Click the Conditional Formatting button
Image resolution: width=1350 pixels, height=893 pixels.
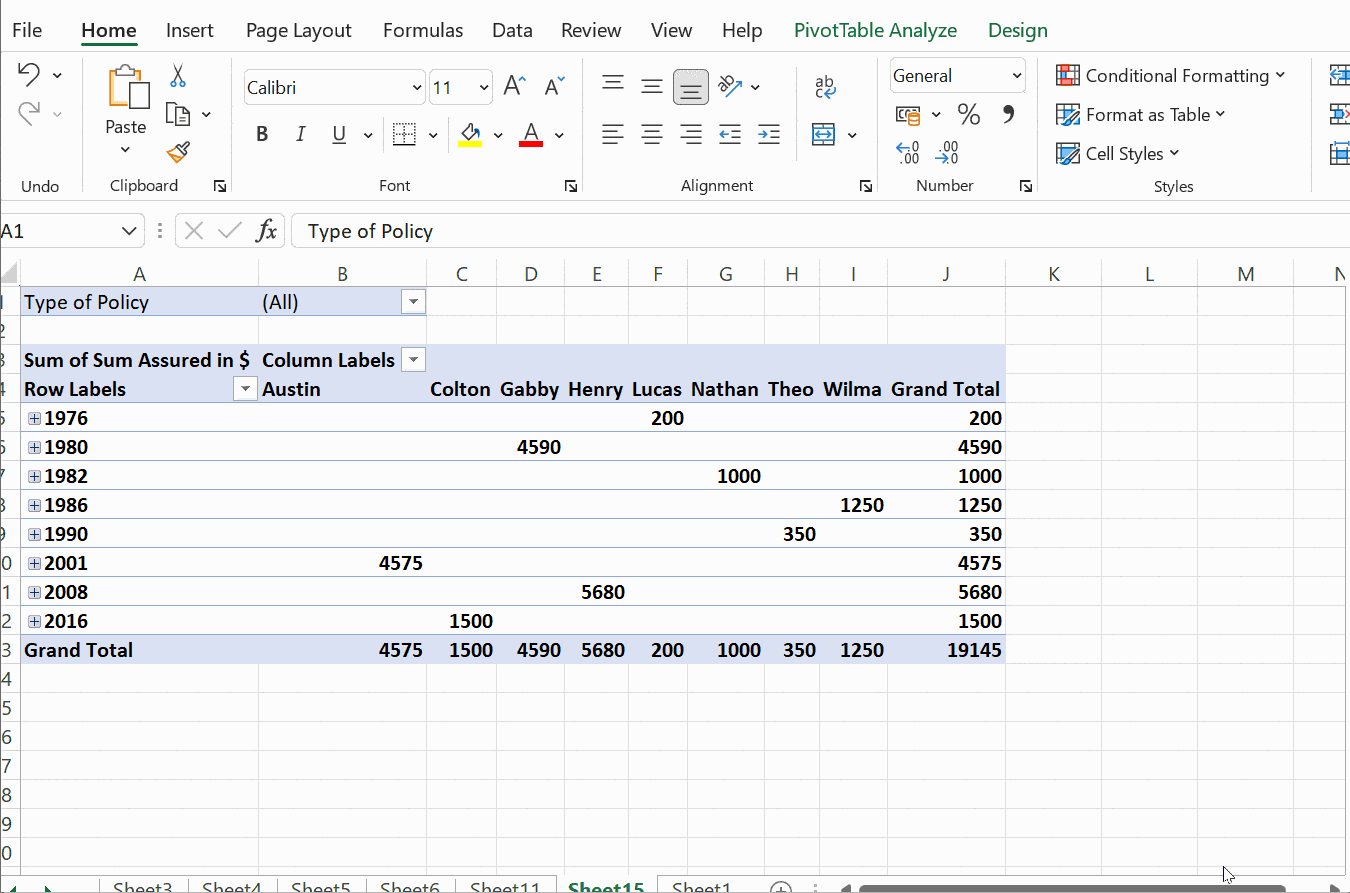[x=1170, y=76]
